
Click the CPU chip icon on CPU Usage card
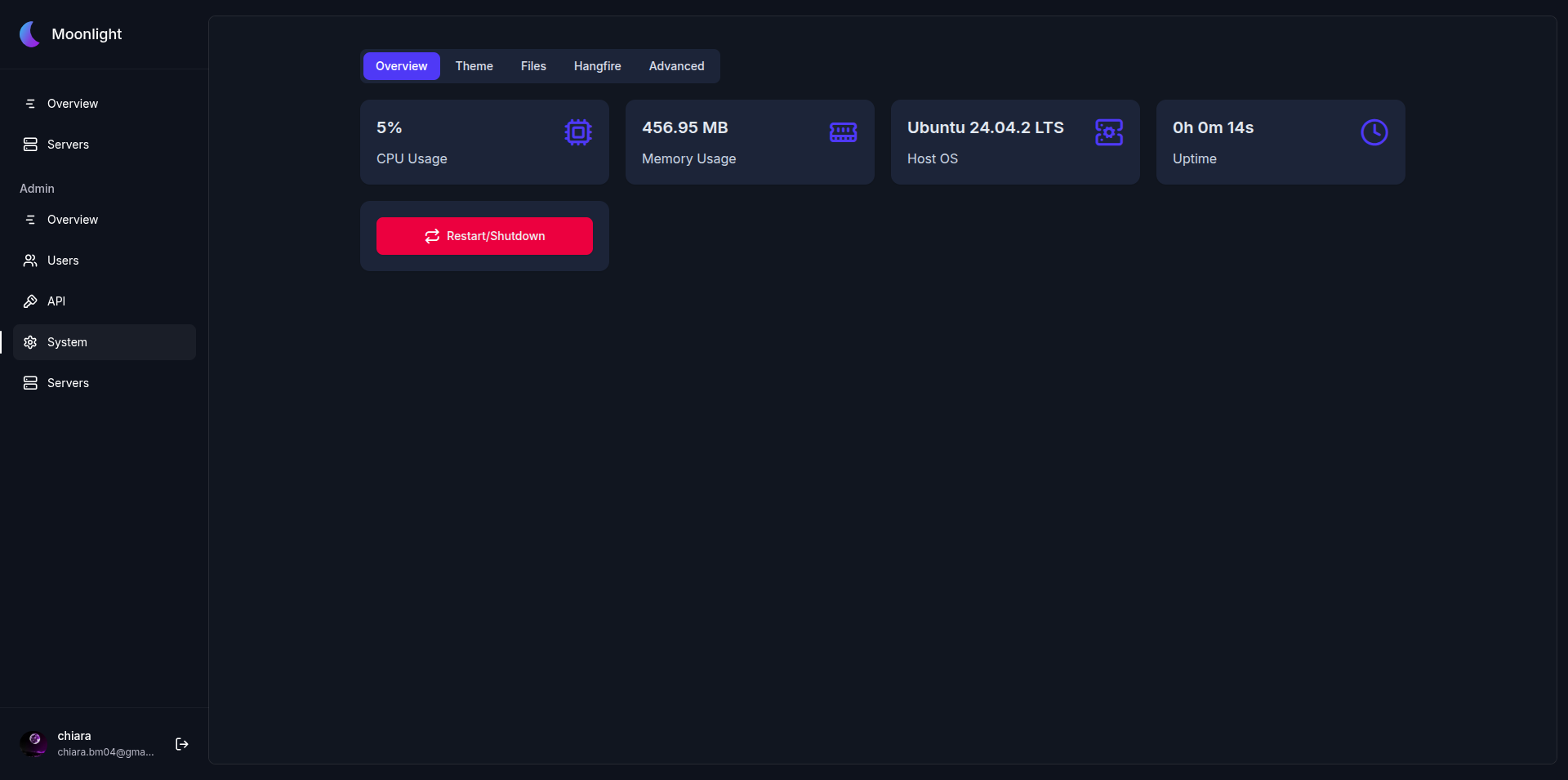tap(578, 132)
